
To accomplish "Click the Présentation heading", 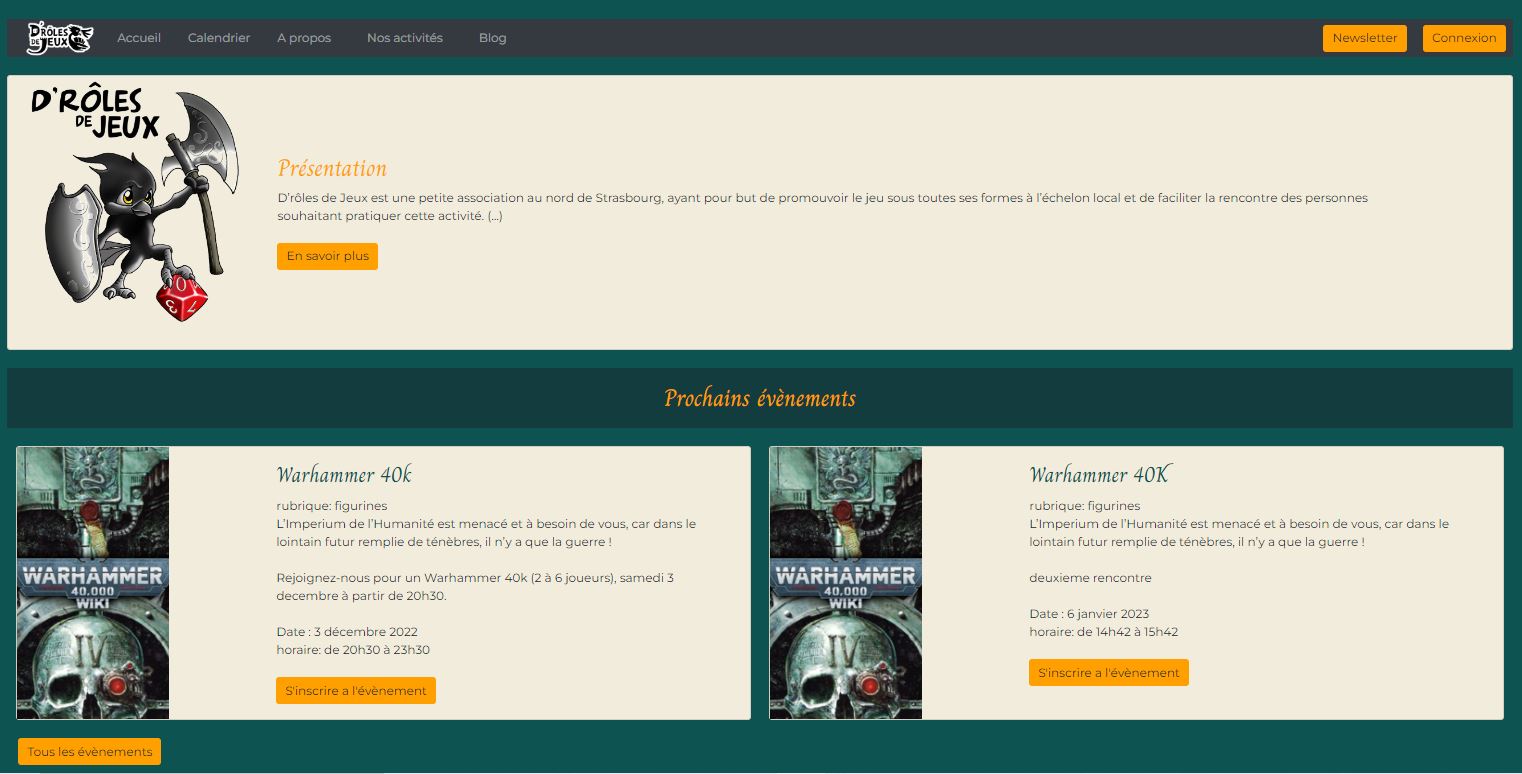I will pos(332,168).
